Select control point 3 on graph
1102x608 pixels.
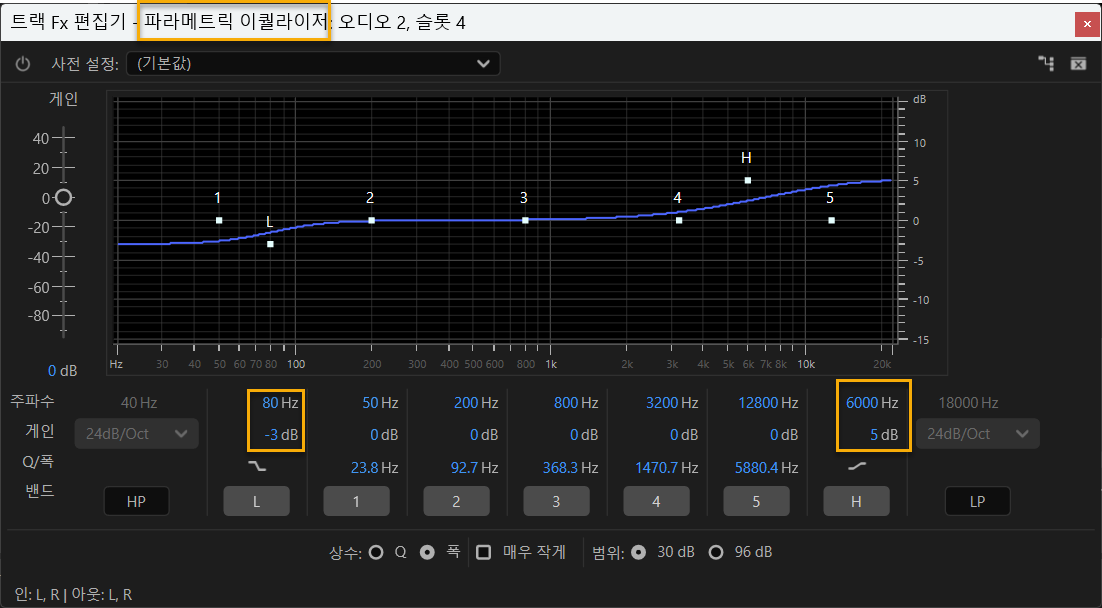point(525,220)
